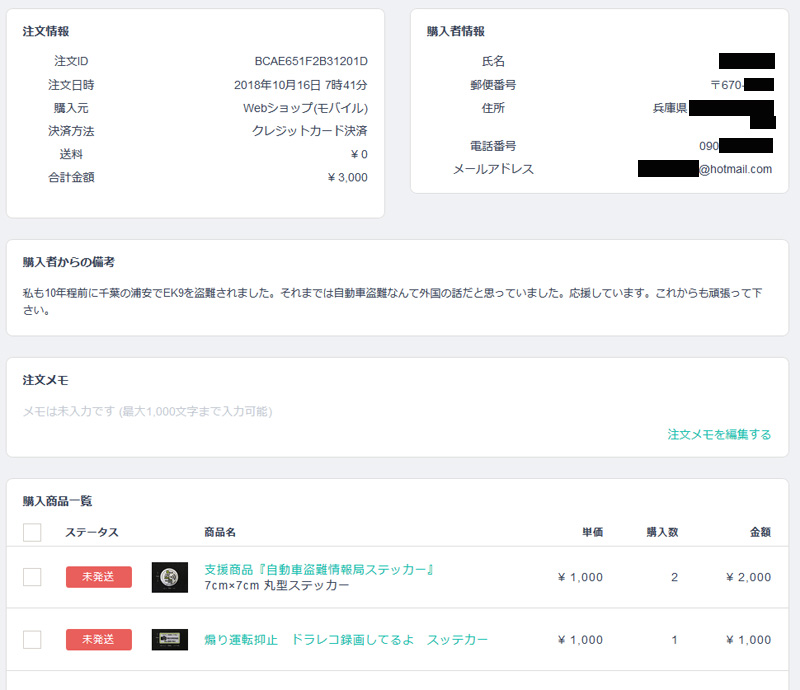Click the ドラレコ sticker product thumbnail
Image resolution: width=800 pixels, height=690 pixels.
(170, 640)
